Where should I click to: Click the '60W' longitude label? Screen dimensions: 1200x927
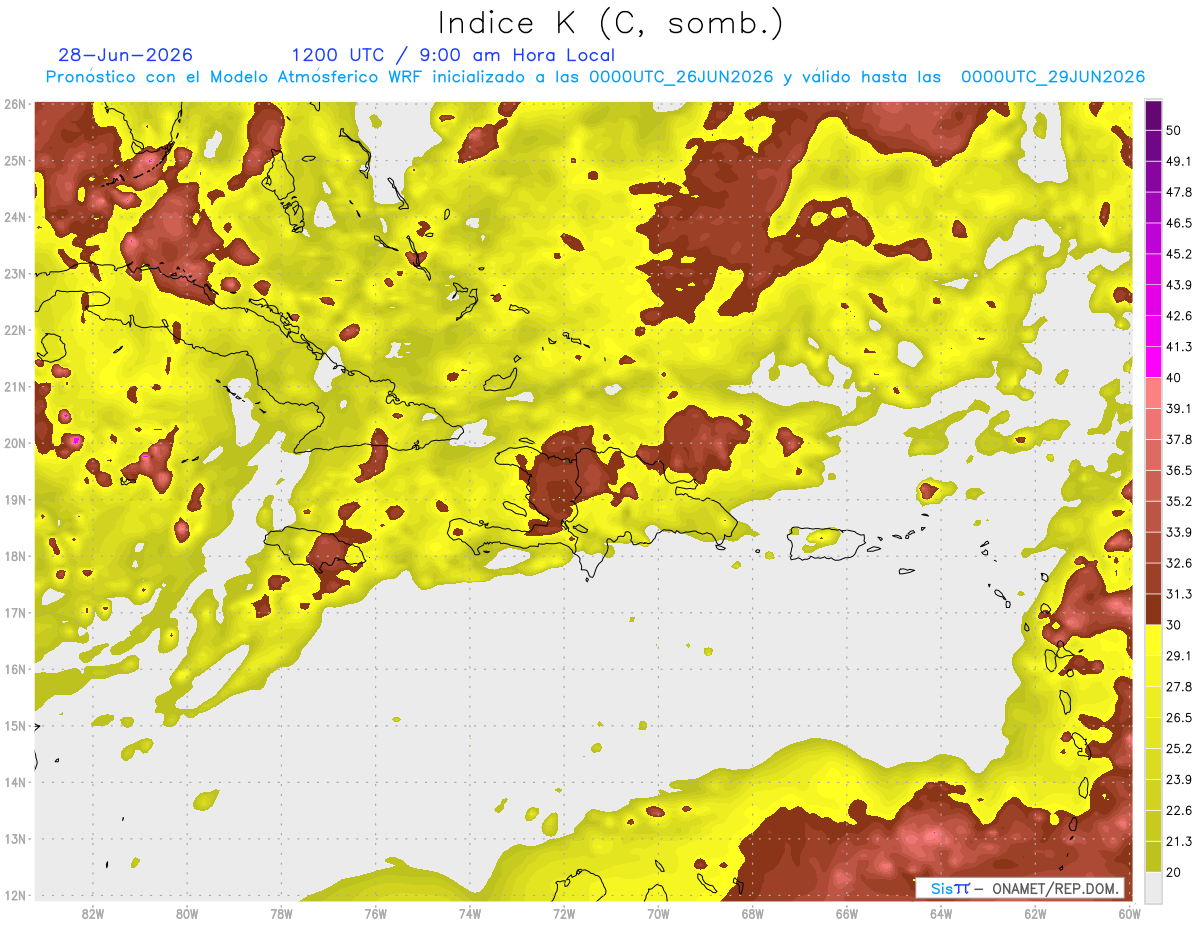[x=1129, y=914]
